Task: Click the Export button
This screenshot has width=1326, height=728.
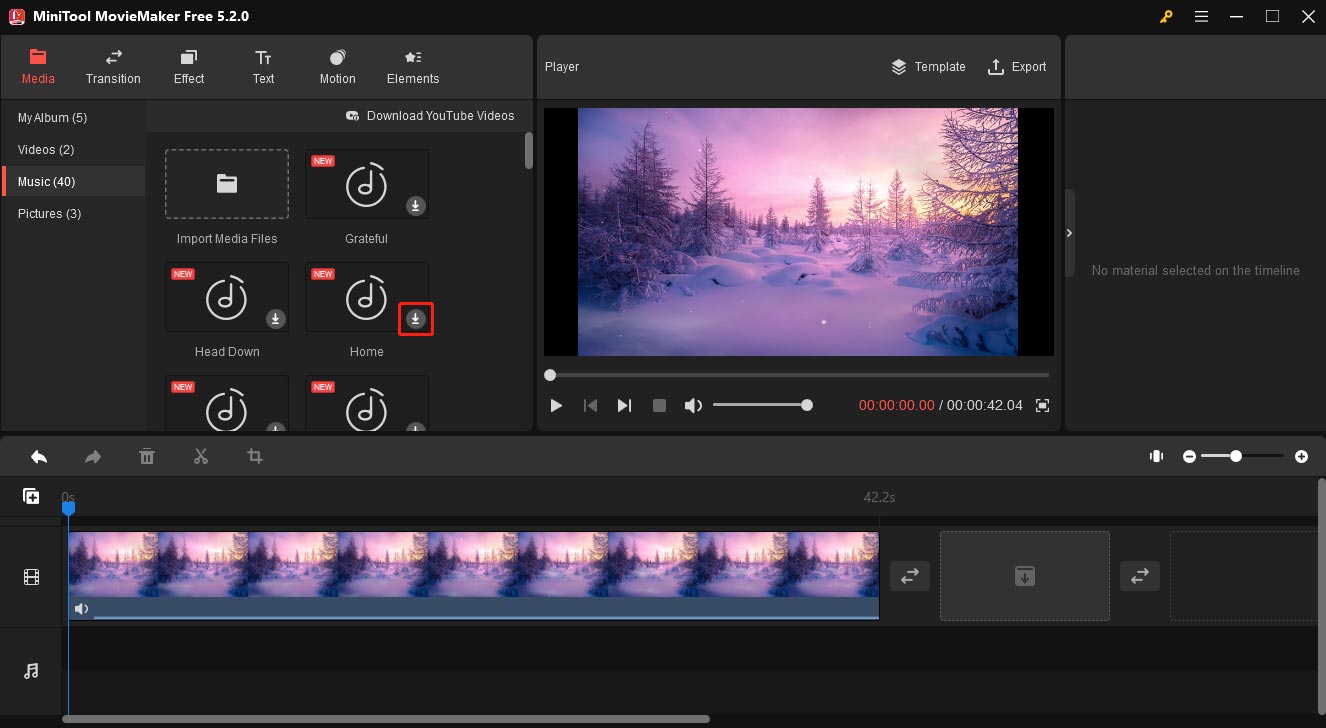Action: coord(1017,67)
